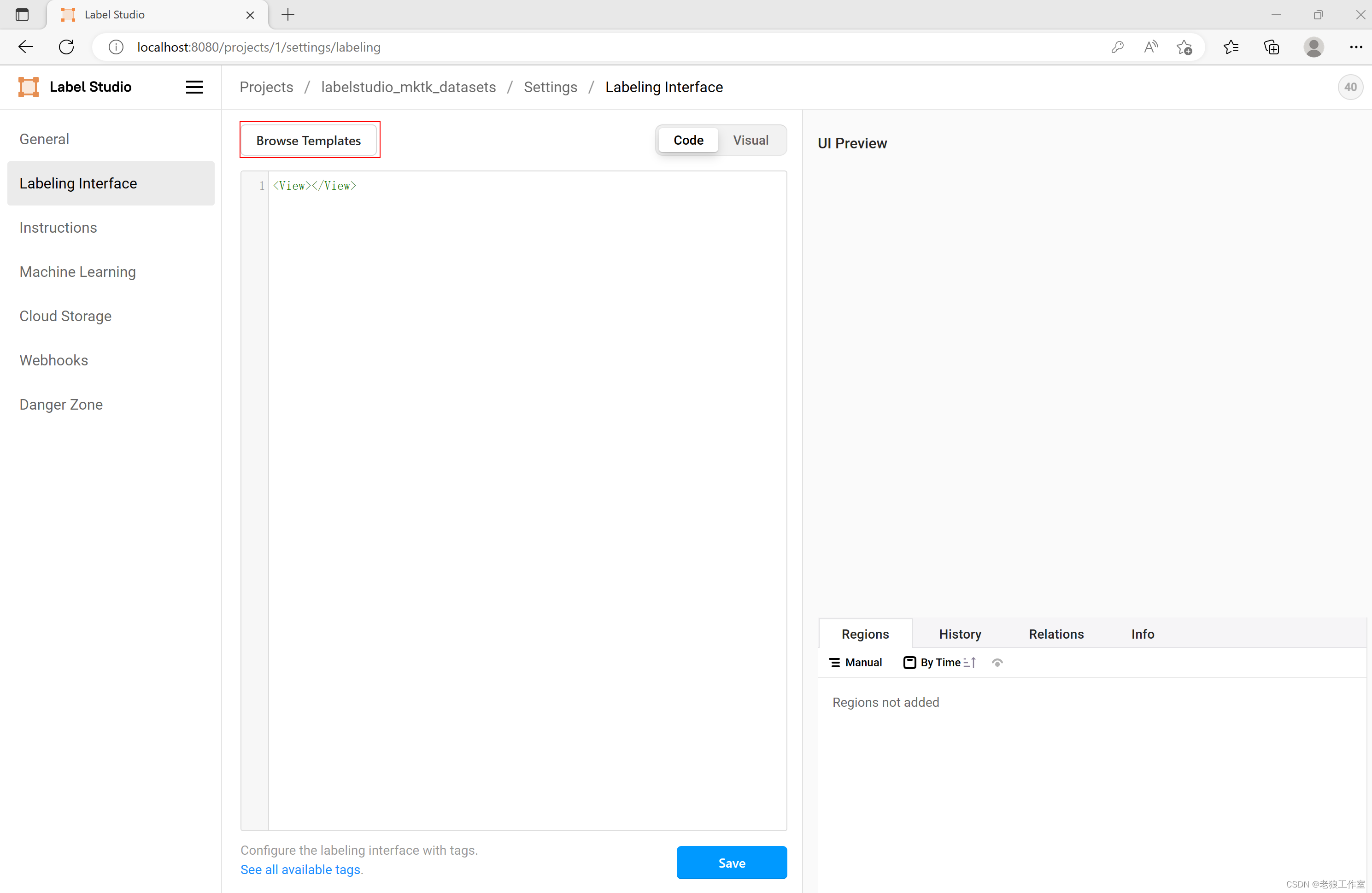Click the sort order arrow icon

pyautogui.click(x=970, y=663)
